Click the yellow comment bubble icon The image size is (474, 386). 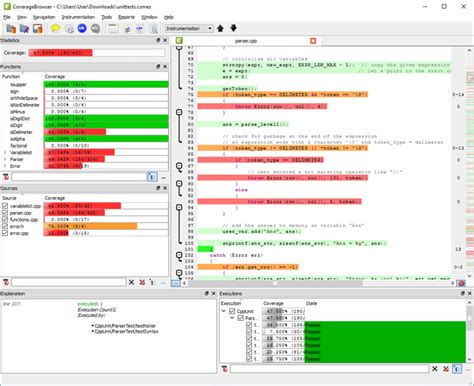[56, 29]
